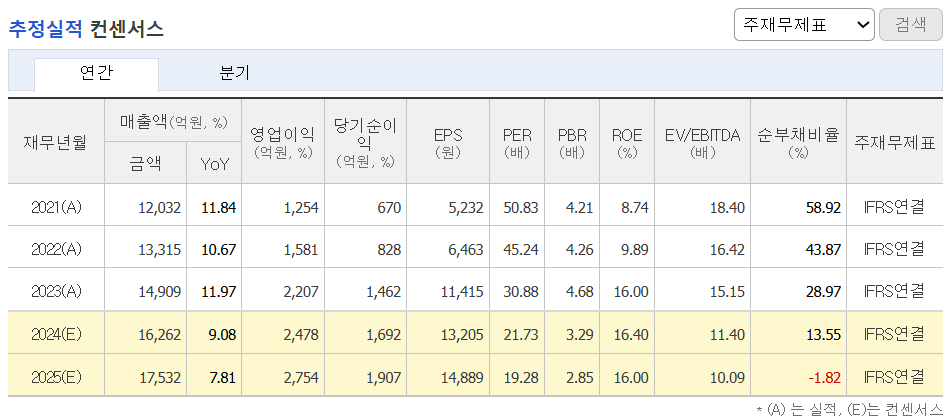This screenshot has height=420, width=949.
Task: Click YoY value 11.84
Action: point(219,208)
